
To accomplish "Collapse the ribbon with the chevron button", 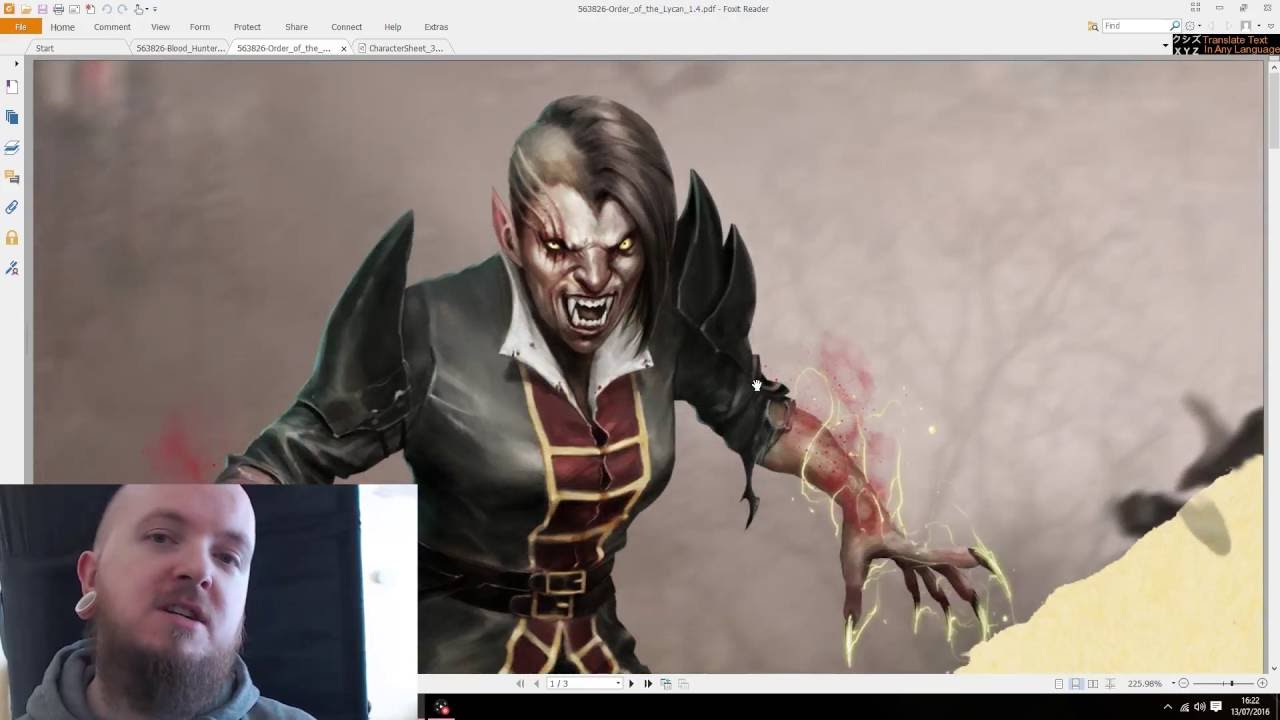I will 1271,26.
